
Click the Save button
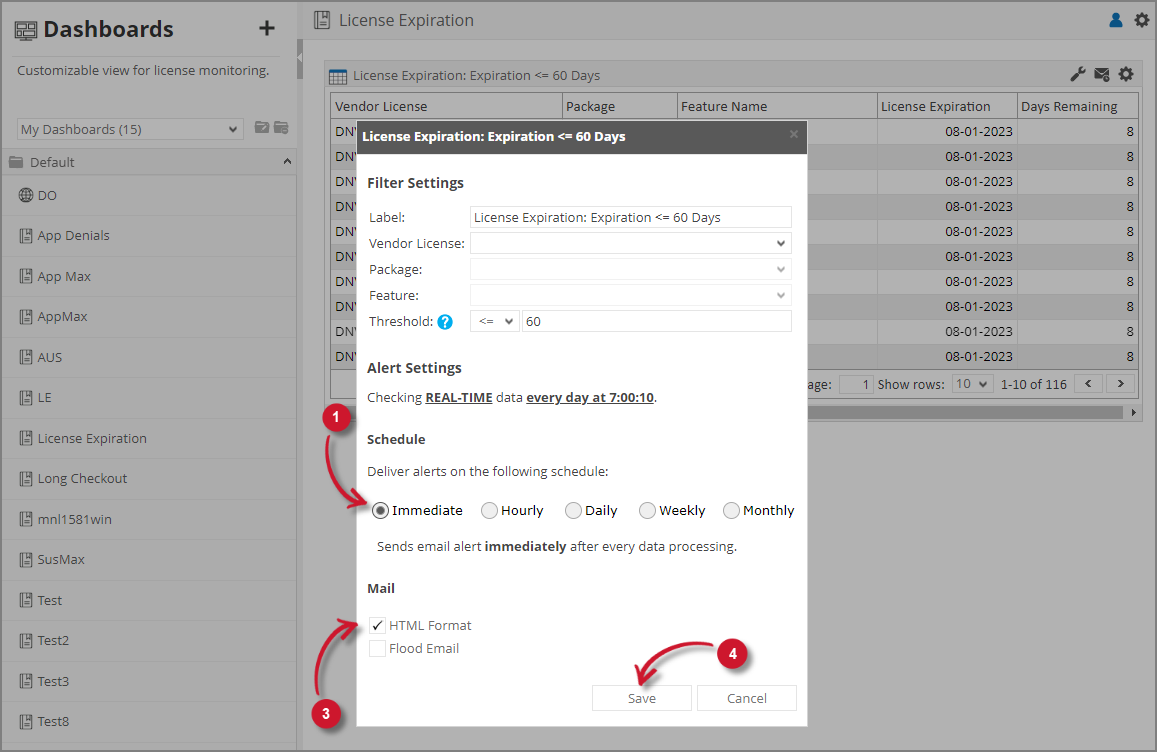click(x=641, y=698)
